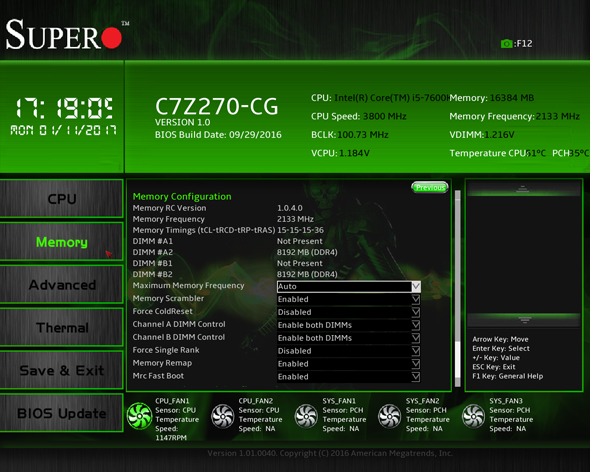Click the CPU_FAN2 fan icon
The image size is (590, 472).
(222, 416)
